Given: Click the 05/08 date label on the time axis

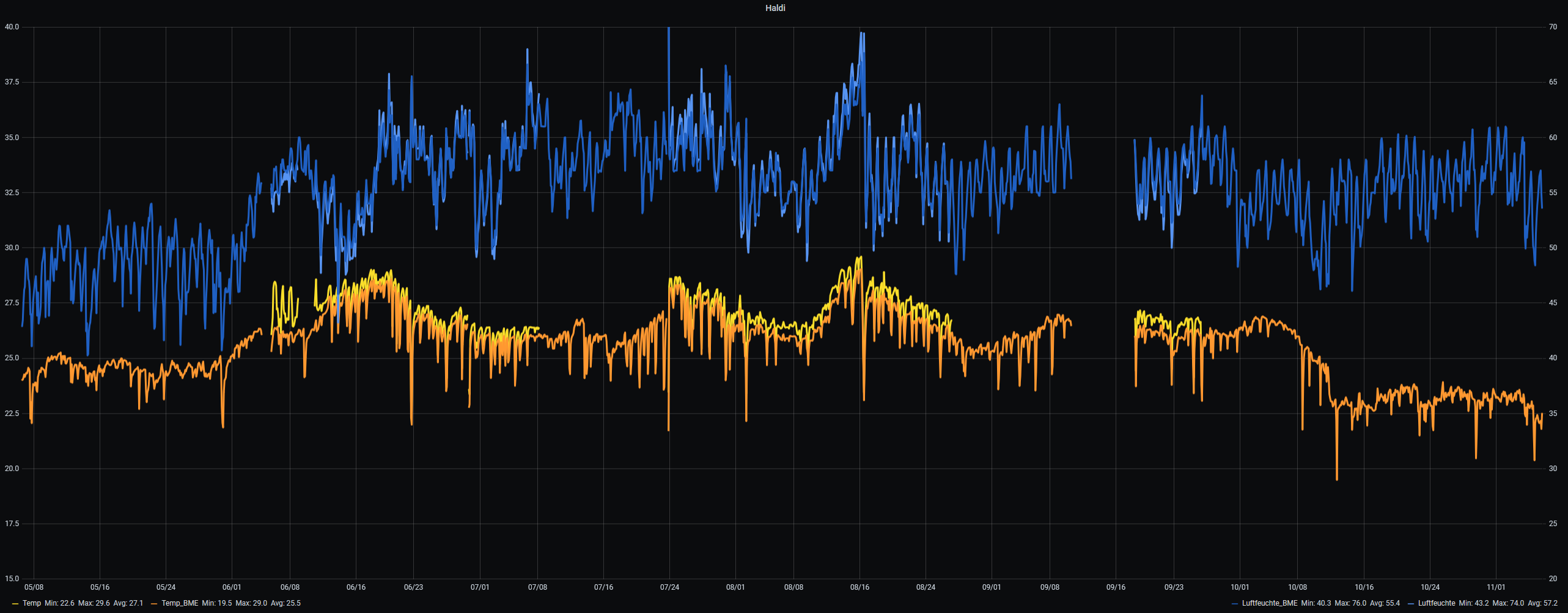Looking at the screenshot, I should tap(34, 587).
